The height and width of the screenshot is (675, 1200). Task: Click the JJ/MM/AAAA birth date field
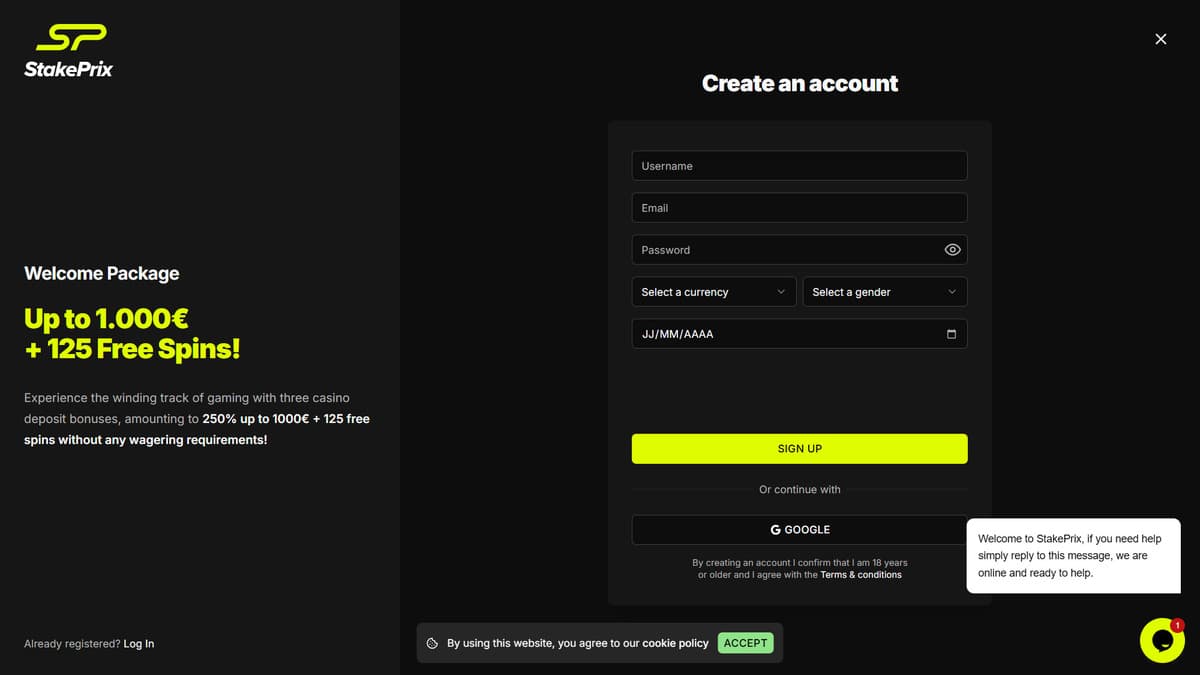pos(799,334)
